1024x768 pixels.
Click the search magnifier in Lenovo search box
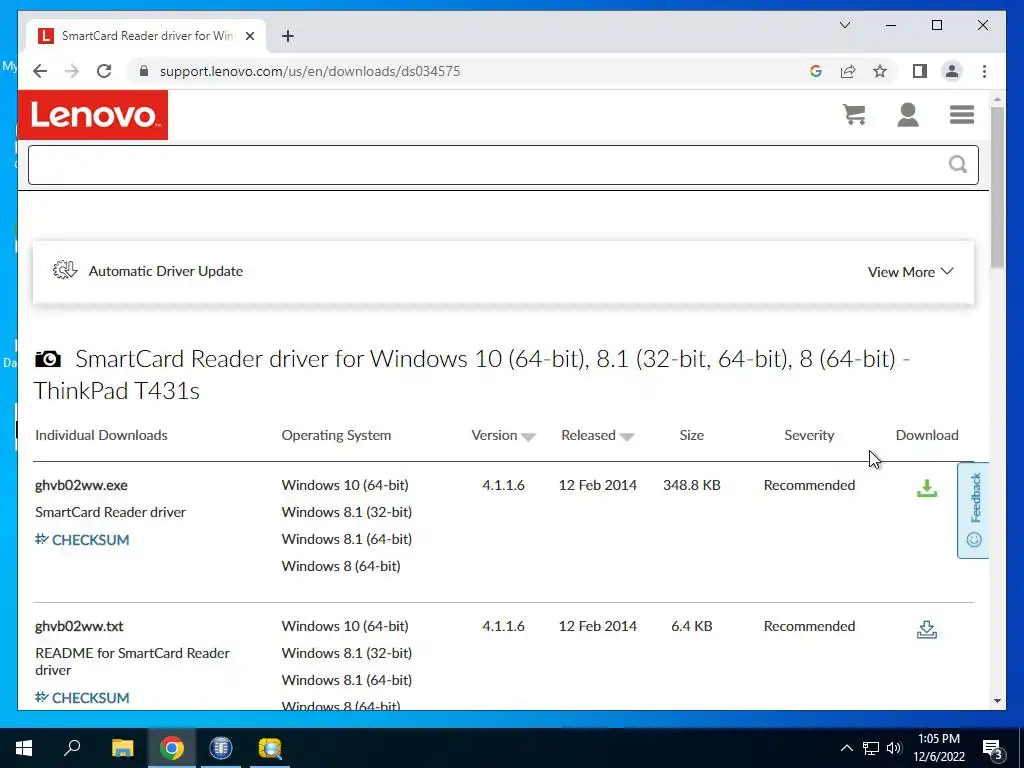pyautogui.click(x=957, y=164)
